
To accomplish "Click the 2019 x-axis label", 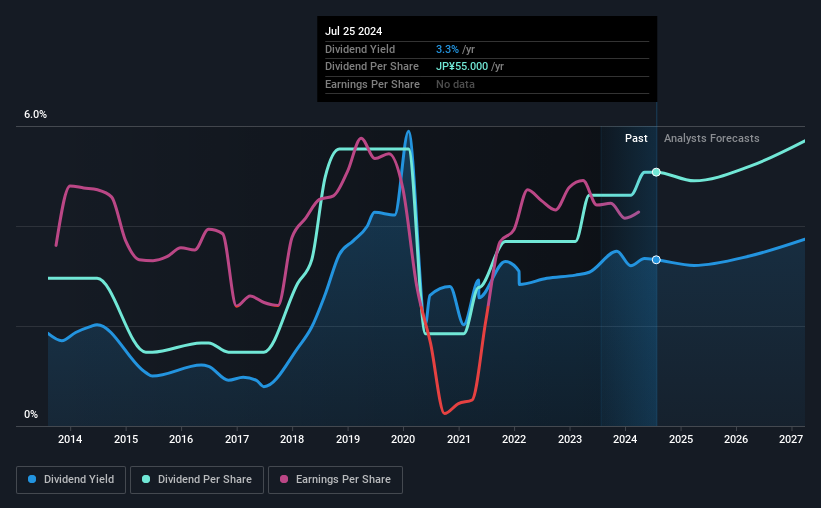I will [348, 439].
